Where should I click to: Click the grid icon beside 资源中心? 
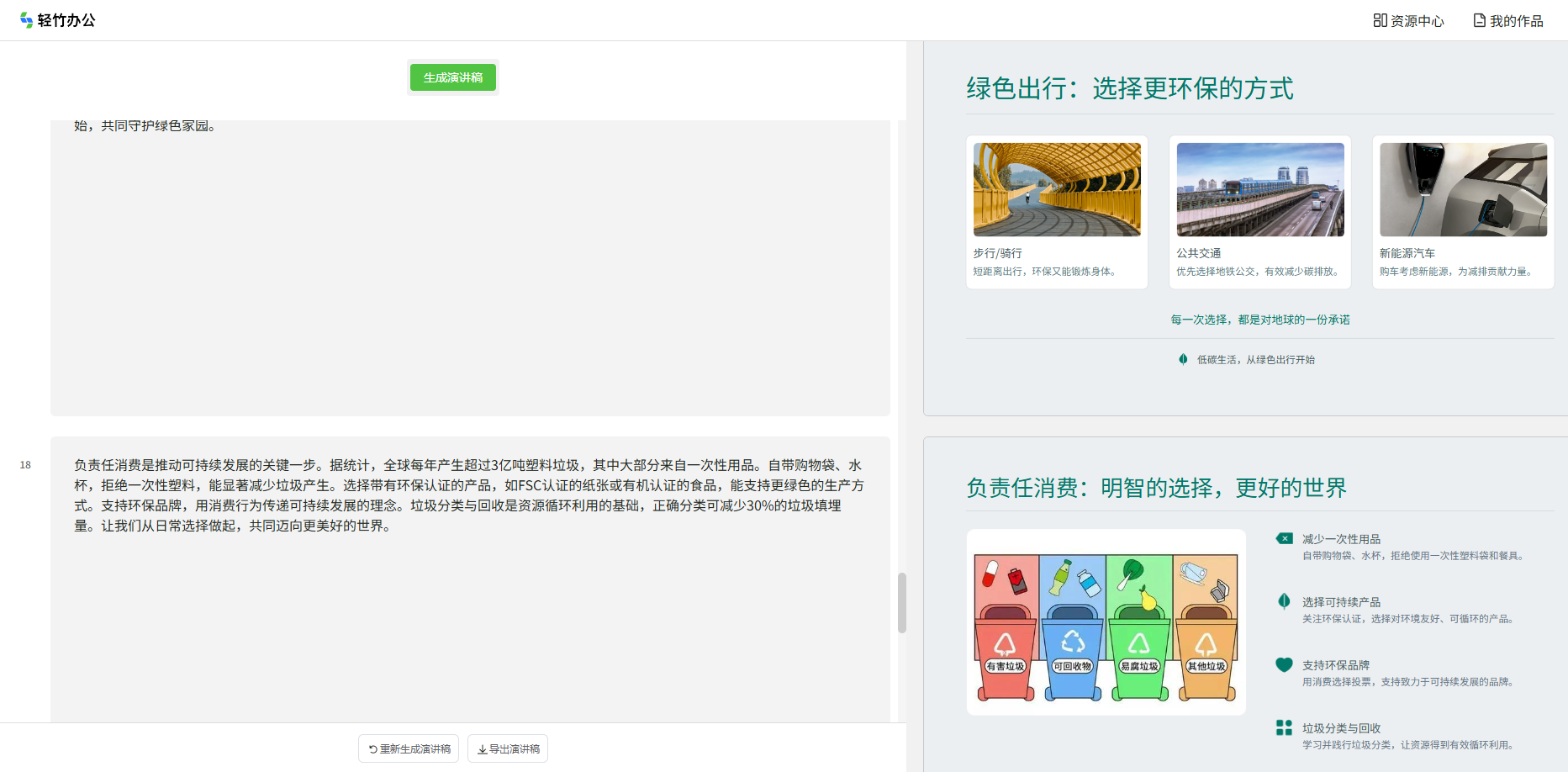(1379, 19)
